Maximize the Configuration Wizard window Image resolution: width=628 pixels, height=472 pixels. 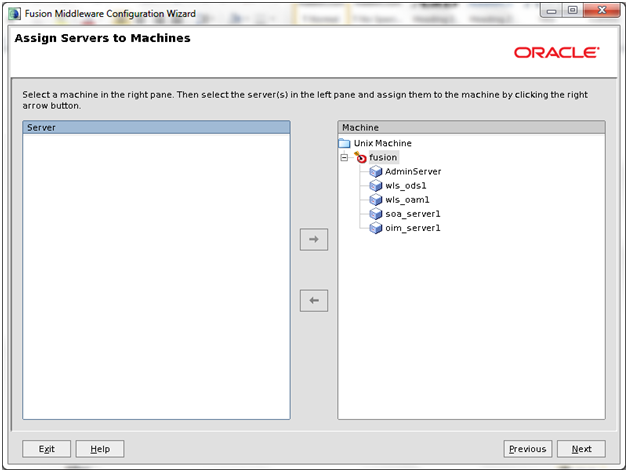tap(573, 11)
